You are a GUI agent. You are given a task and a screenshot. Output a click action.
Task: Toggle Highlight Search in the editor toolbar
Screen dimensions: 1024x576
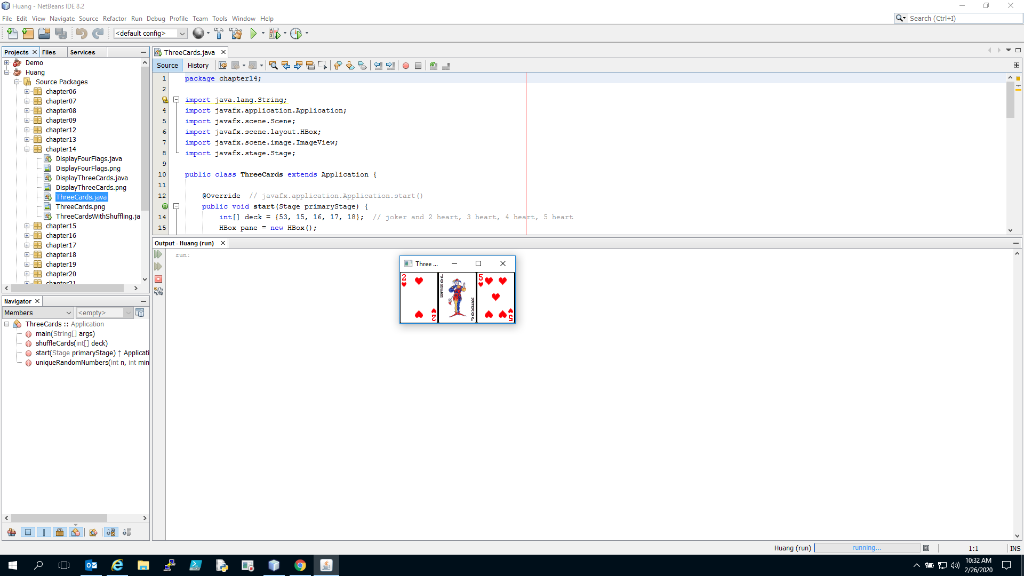(310, 65)
